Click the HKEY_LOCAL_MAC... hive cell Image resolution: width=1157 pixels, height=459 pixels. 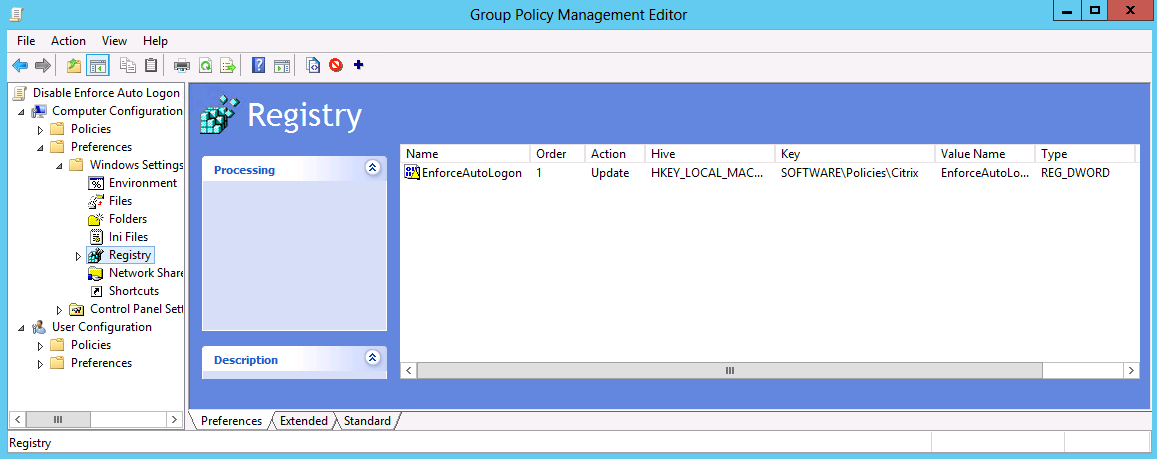708,173
